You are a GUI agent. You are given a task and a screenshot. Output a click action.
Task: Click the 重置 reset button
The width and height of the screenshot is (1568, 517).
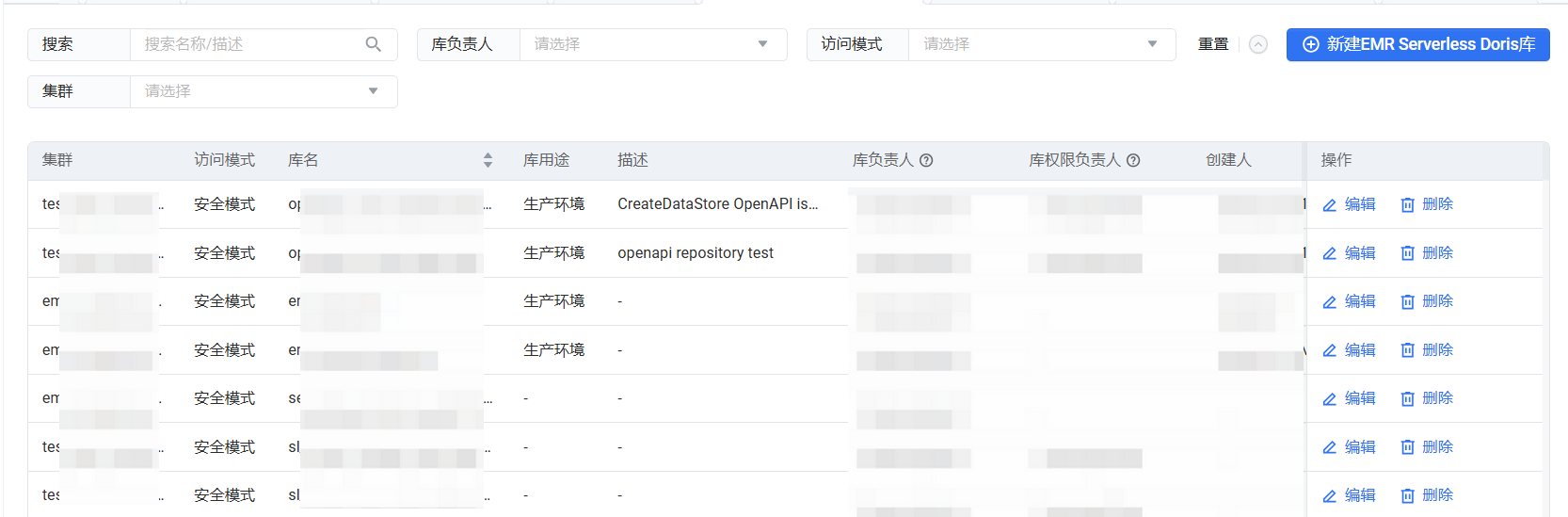pos(1213,44)
